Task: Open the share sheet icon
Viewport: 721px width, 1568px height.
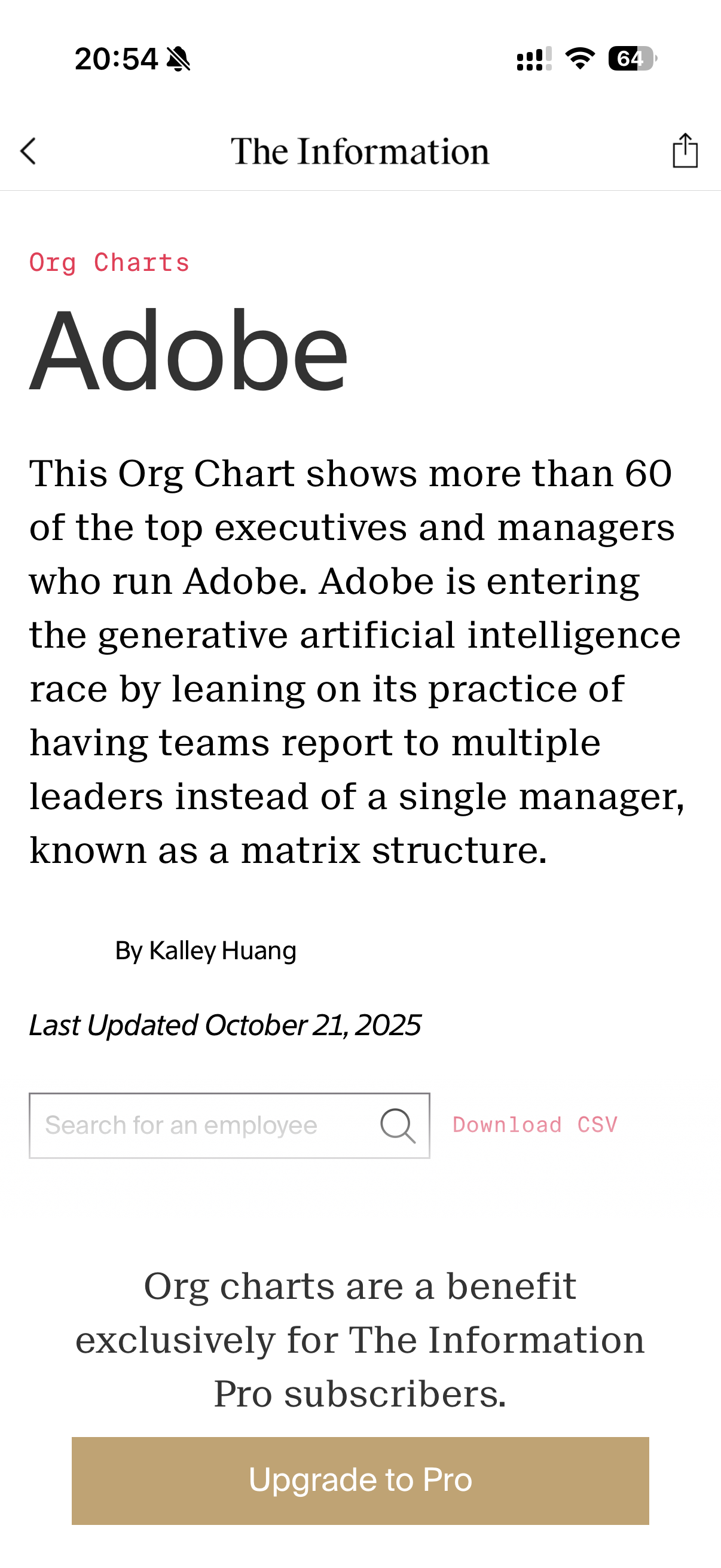Action: tap(685, 150)
